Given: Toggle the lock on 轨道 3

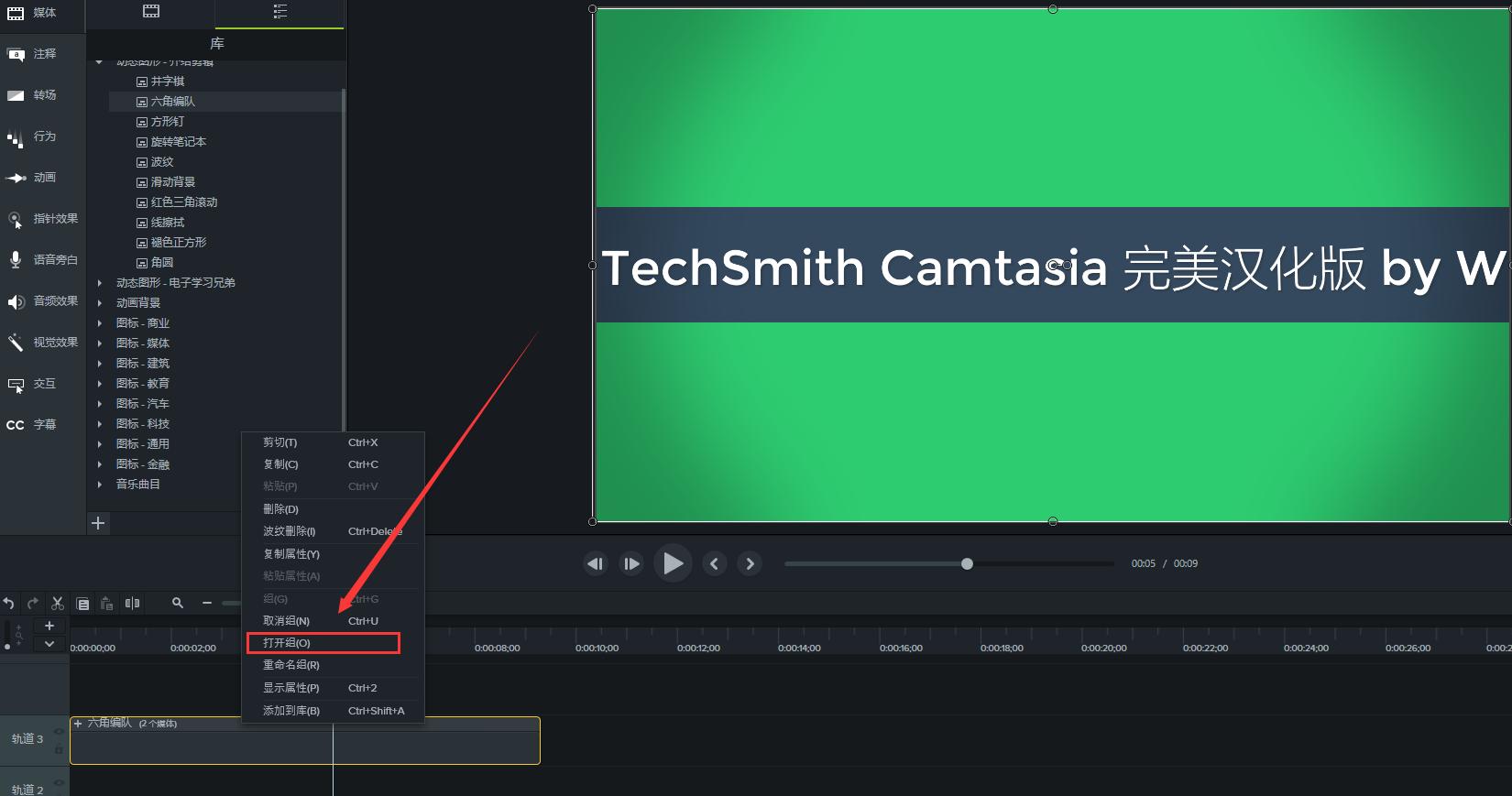Looking at the screenshot, I should [59, 749].
